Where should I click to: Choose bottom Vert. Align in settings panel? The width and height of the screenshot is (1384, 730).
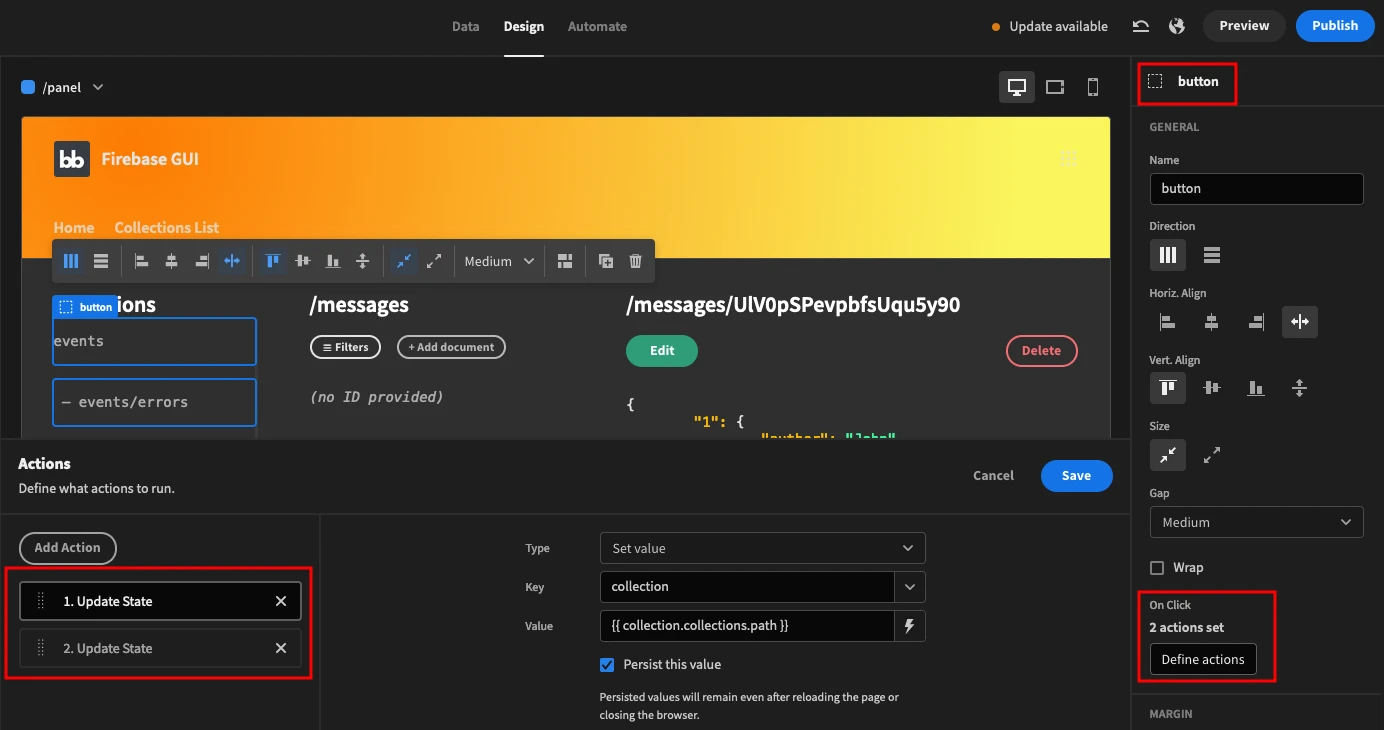1256,387
